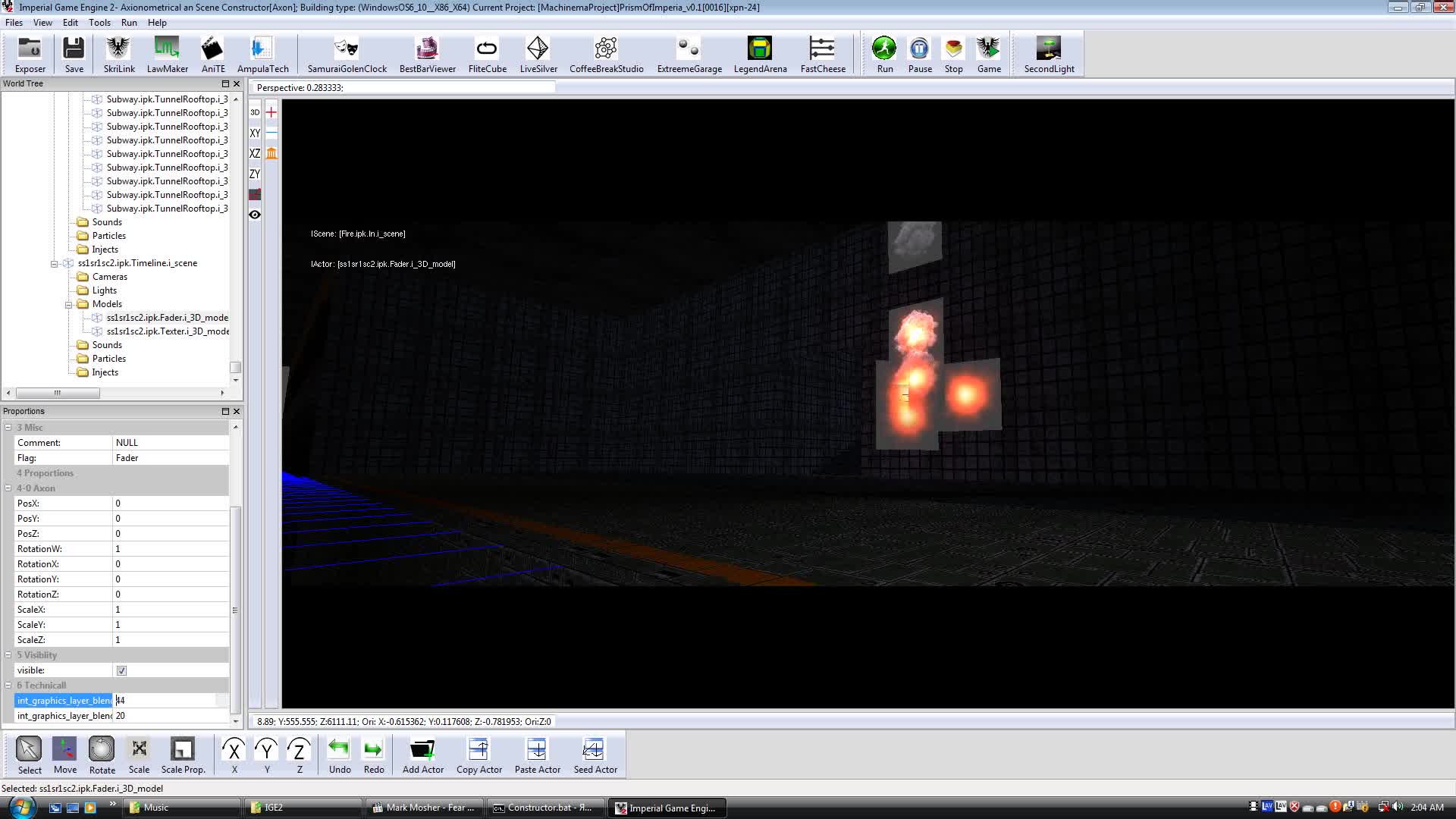Click the Add Actor button
The height and width of the screenshot is (819, 1456).
(x=422, y=755)
